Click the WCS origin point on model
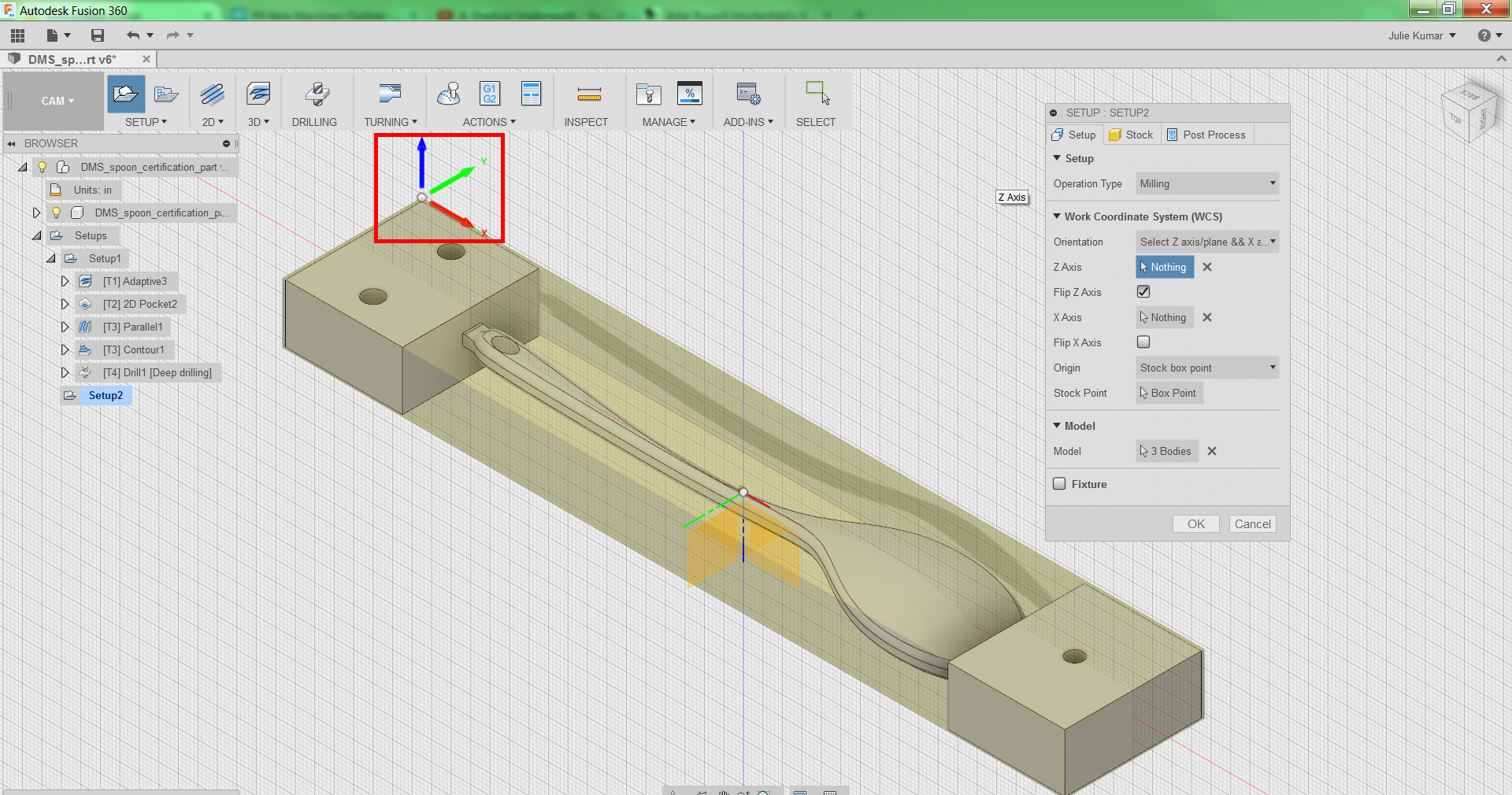The height and width of the screenshot is (795, 1512). [422, 198]
